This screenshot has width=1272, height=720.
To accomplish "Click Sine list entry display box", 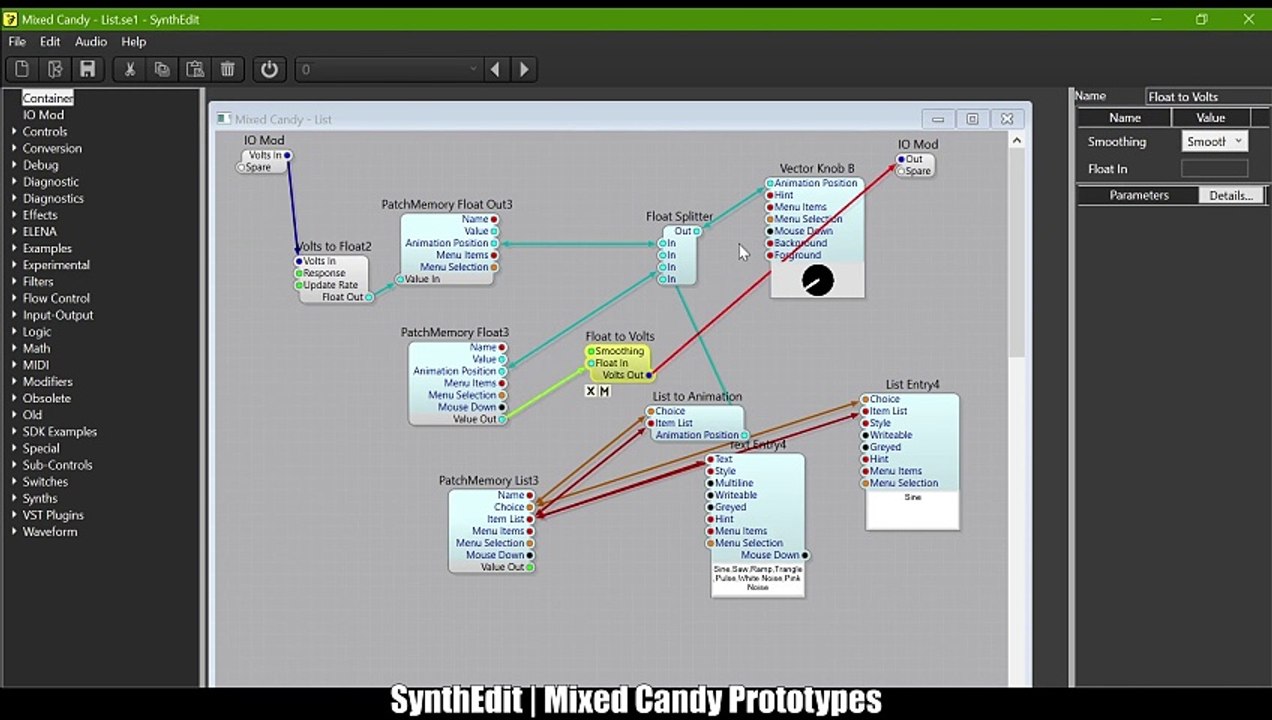I will (x=912, y=509).
